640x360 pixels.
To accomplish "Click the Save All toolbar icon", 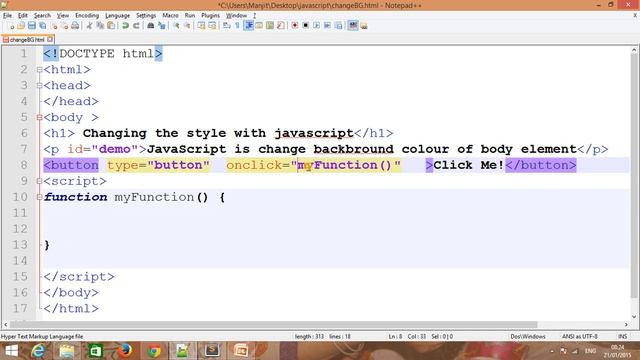I will (x=42, y=26).
